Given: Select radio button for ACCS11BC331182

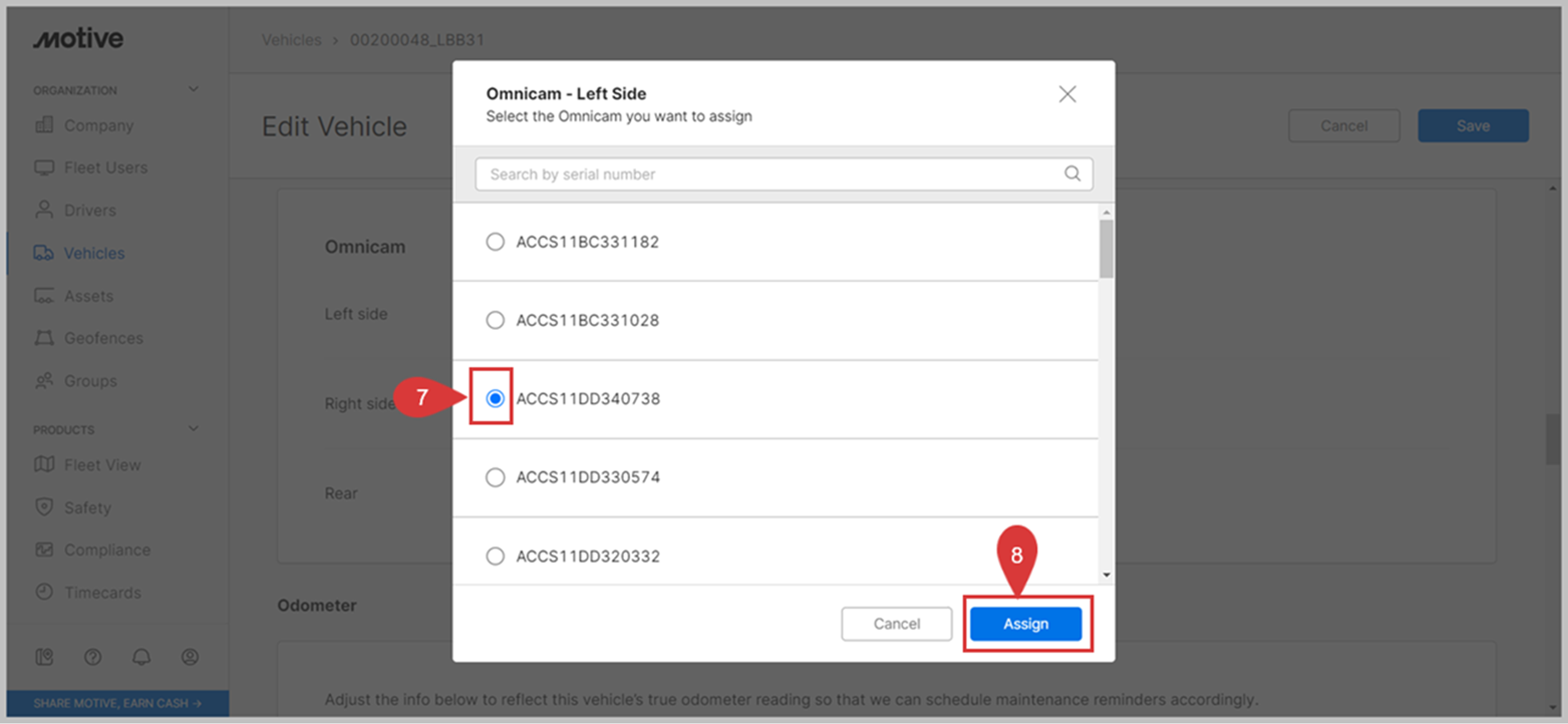Looking at the screenshot, I should [x=495, y=242].
